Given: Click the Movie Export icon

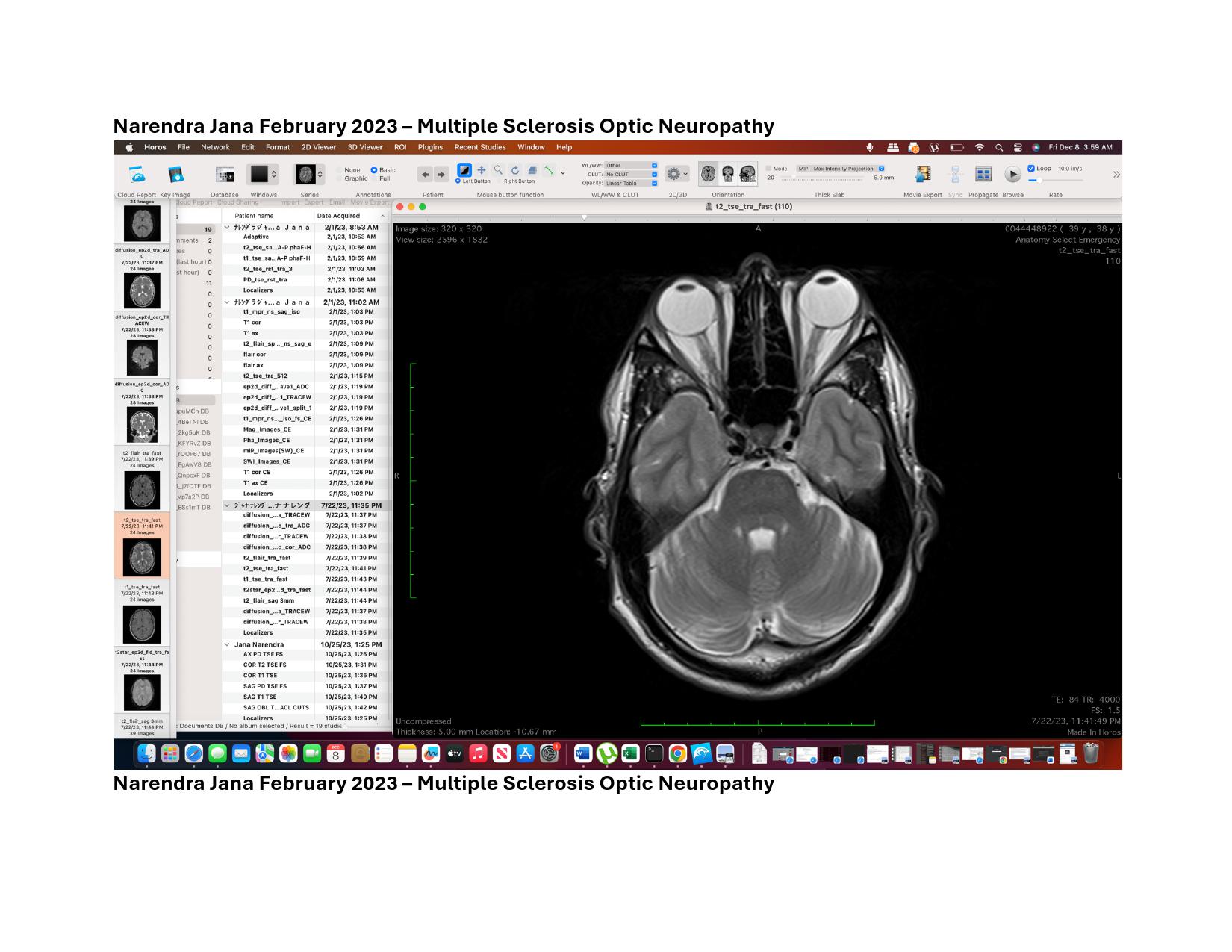Looking at the screenshot, I should 923,174.
